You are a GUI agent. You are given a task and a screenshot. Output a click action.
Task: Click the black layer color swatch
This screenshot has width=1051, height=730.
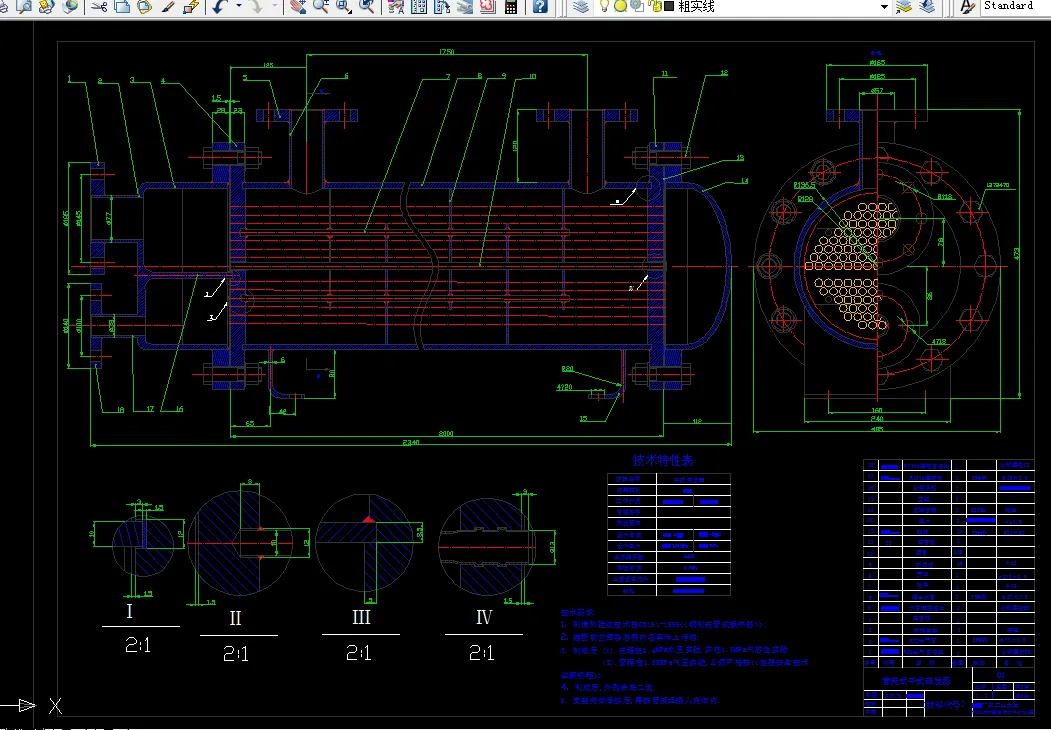pos(669,7)
